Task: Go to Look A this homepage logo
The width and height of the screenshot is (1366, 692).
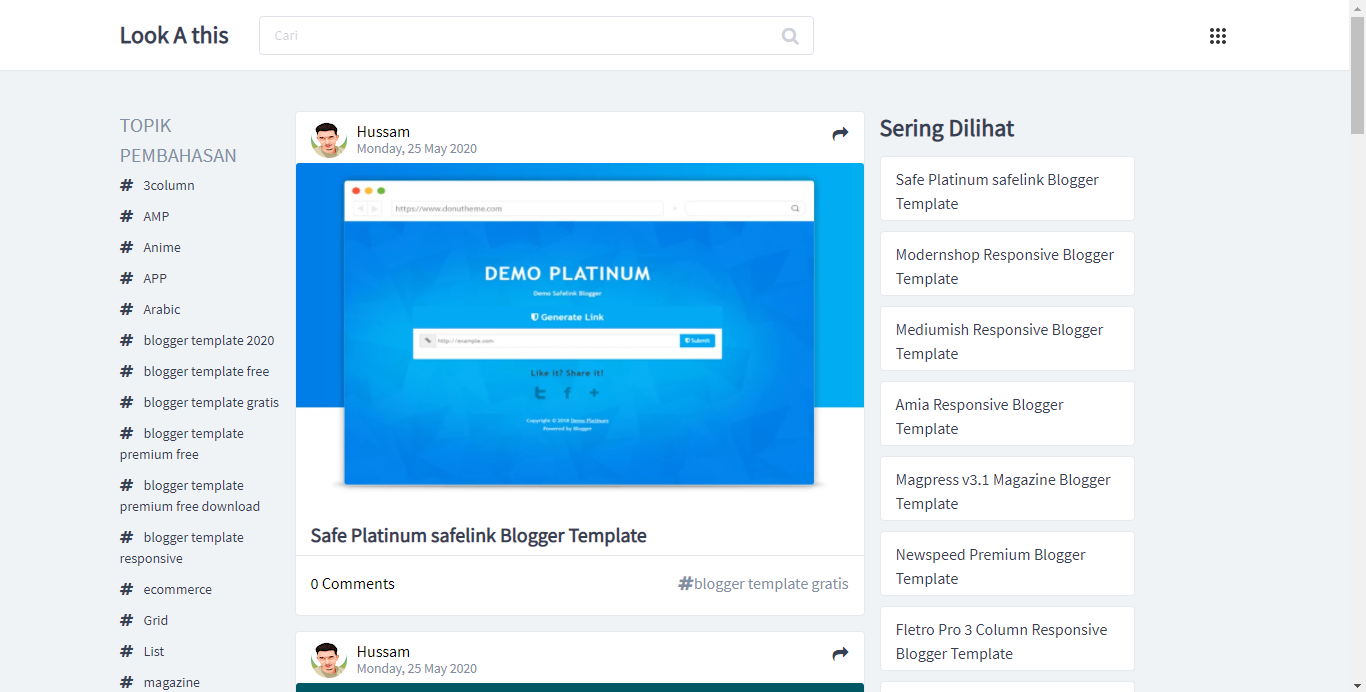Action: coord(174,35)
